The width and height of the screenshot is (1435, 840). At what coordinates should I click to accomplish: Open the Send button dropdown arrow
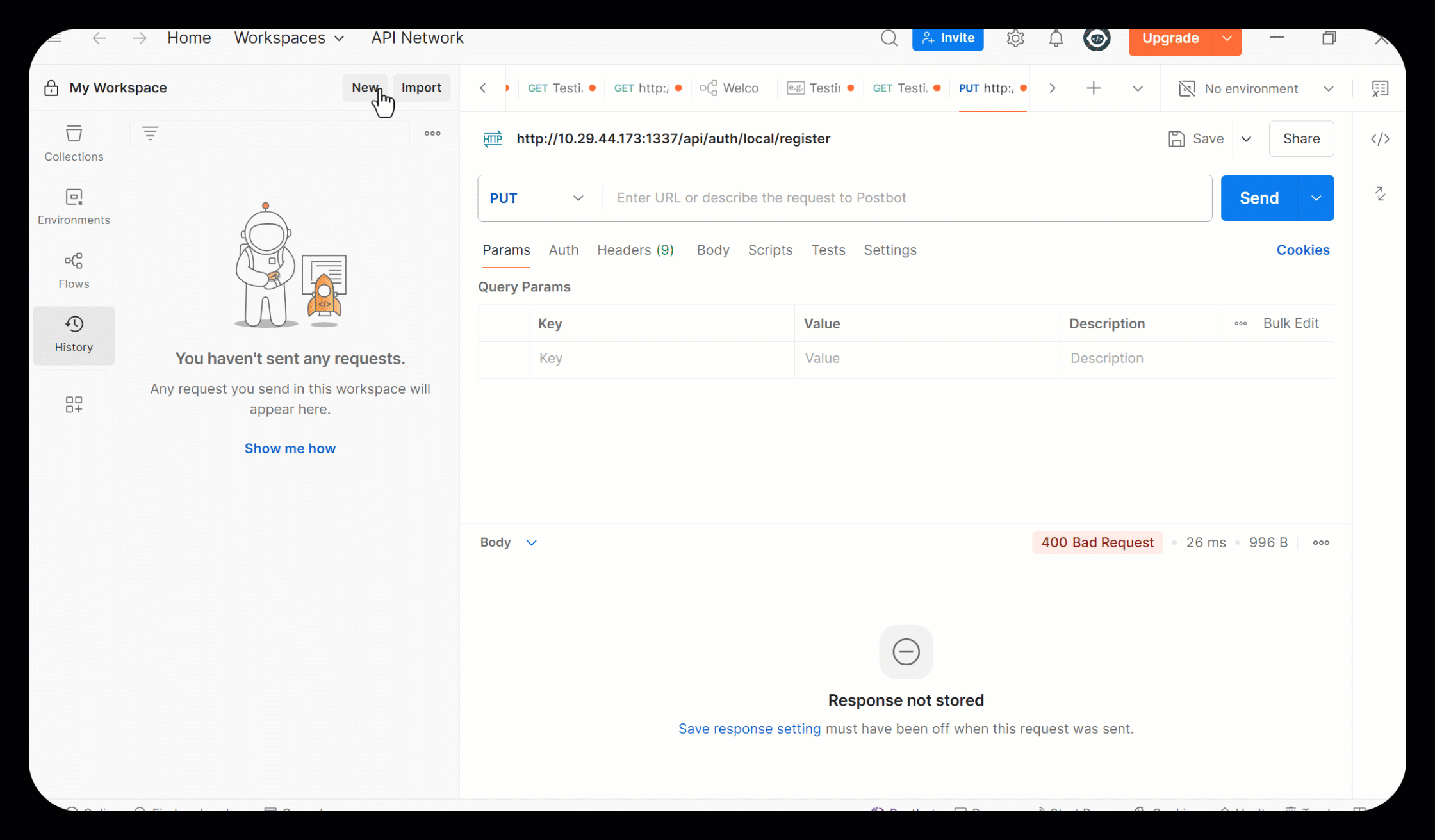[1316, 198]
